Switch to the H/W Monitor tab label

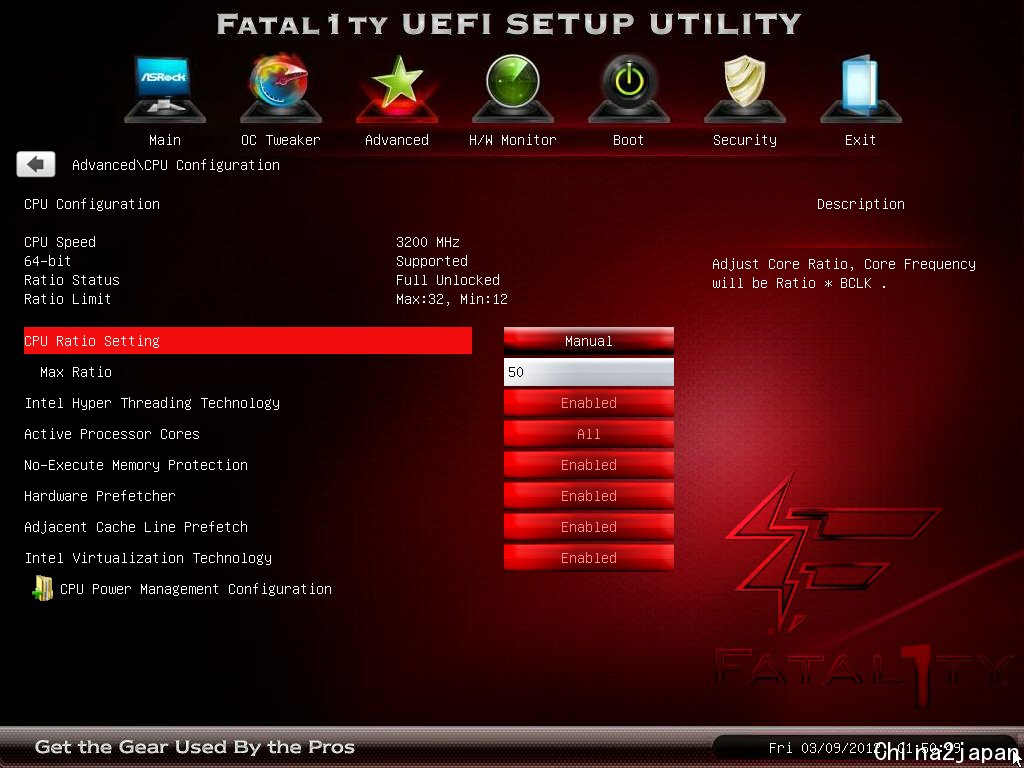(513, 140)
